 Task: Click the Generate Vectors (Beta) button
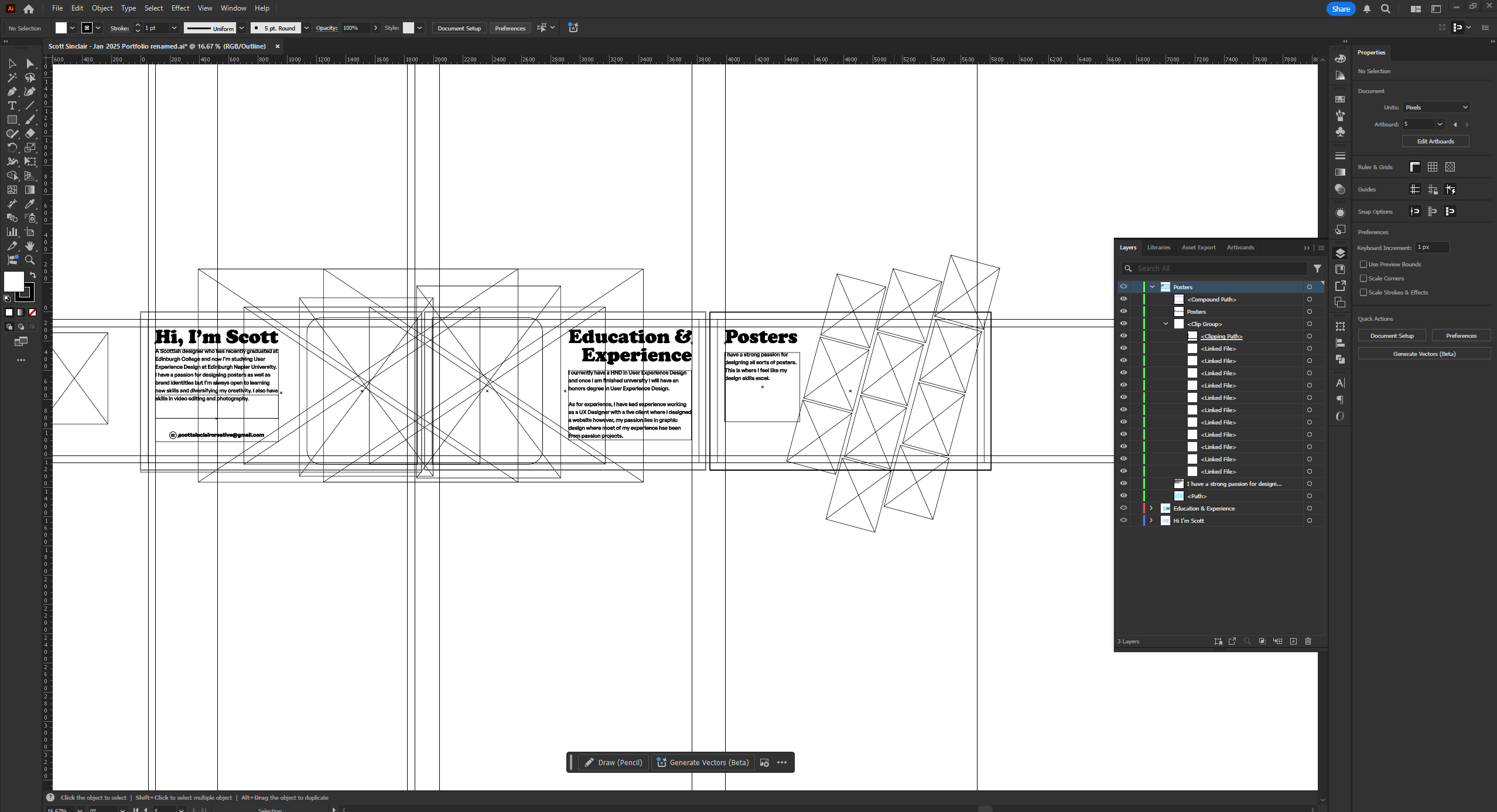[x=1423, y=354]
